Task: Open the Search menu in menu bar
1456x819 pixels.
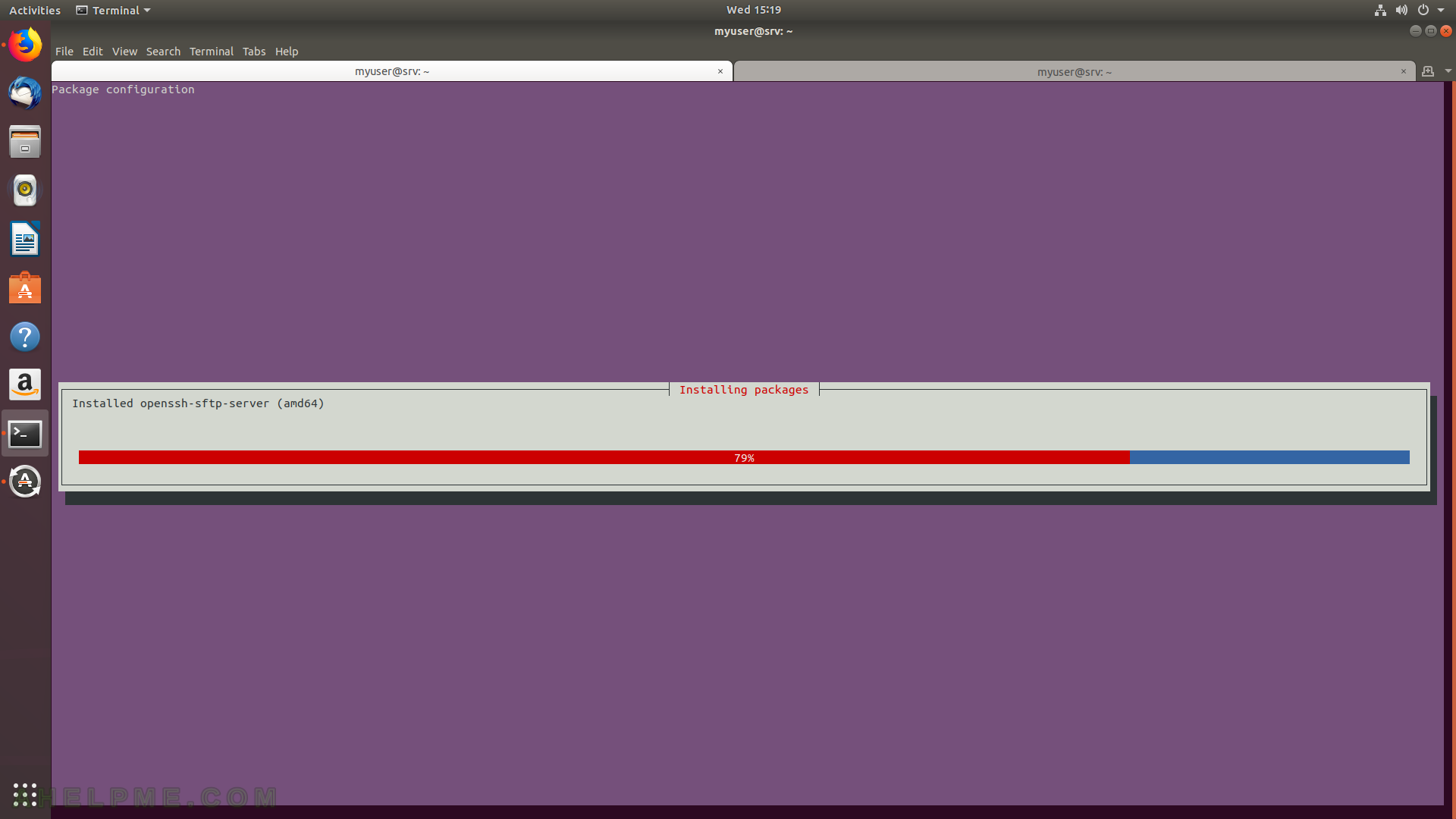Action: [x=163, y=51]
